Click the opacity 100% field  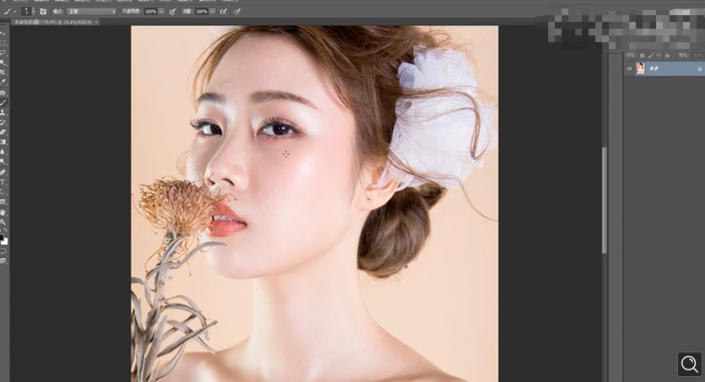tap(151, 11)
